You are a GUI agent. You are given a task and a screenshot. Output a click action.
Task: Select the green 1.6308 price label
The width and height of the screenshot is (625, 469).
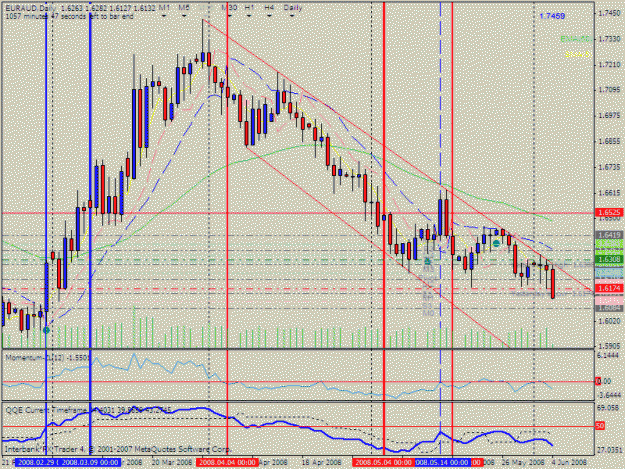pos(609,260)
